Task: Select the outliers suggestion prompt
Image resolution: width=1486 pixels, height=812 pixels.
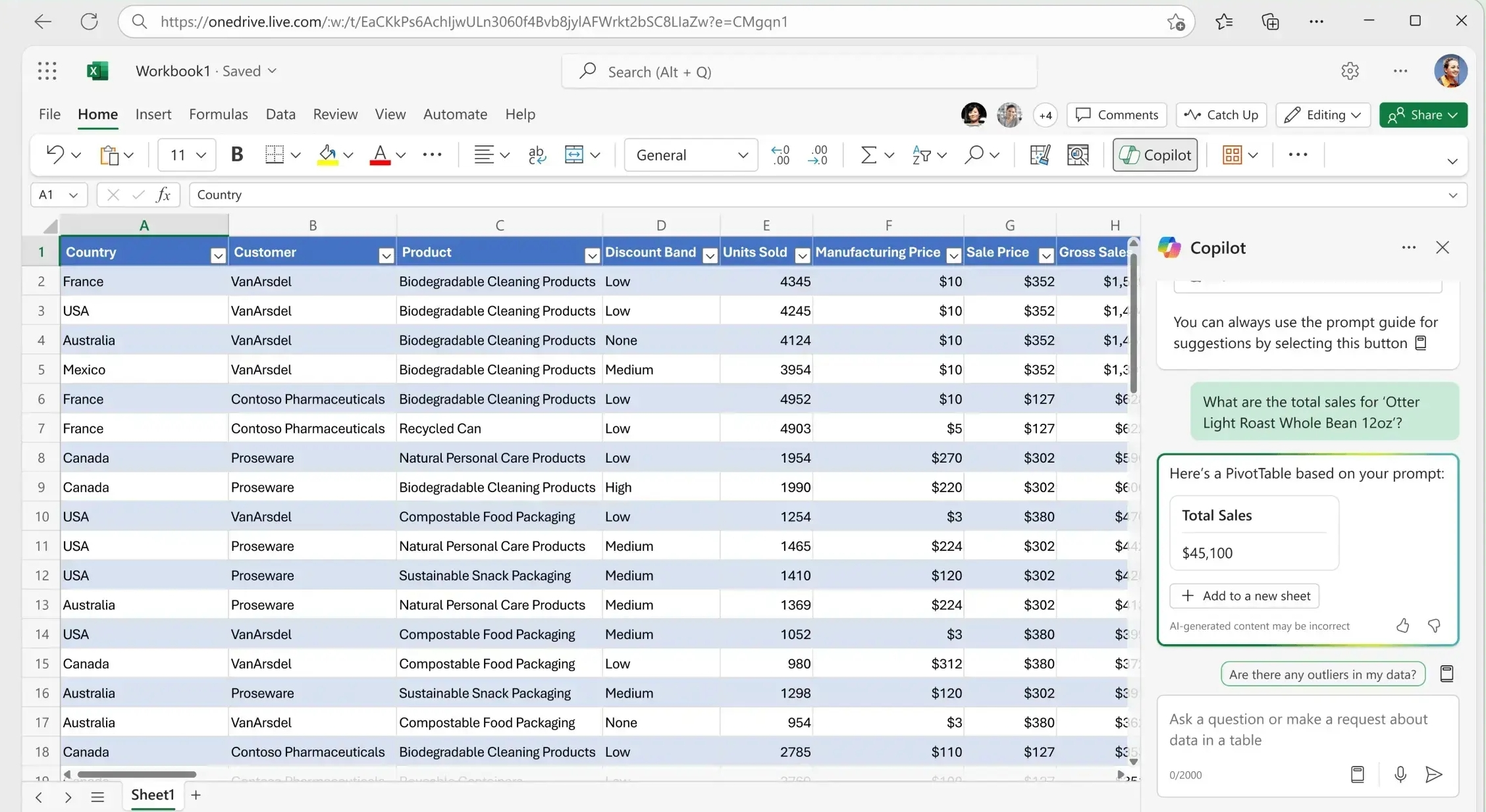Action: (1323, 674)
